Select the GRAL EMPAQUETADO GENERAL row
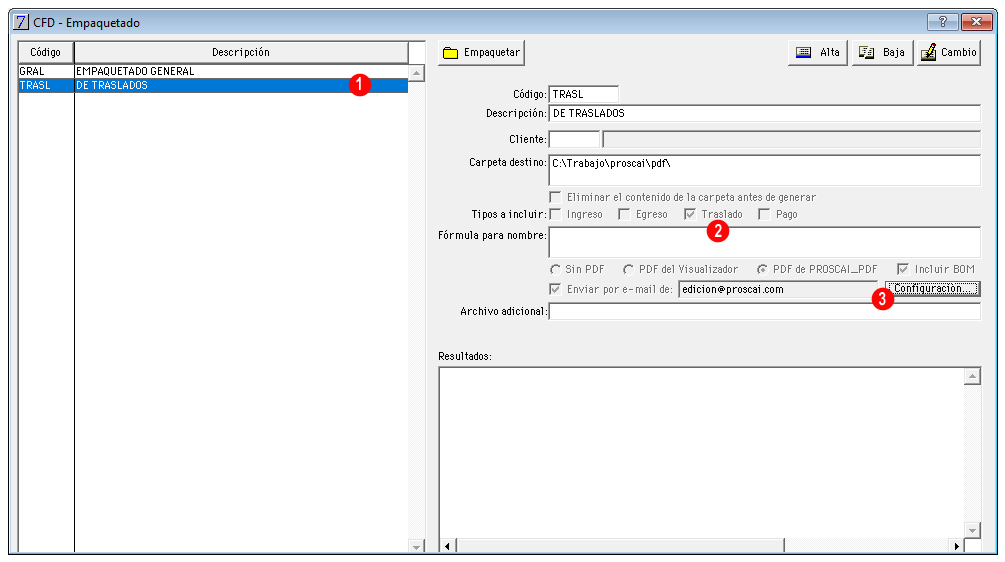Screen dimensions: 1005x562 [x=213, y=71]
